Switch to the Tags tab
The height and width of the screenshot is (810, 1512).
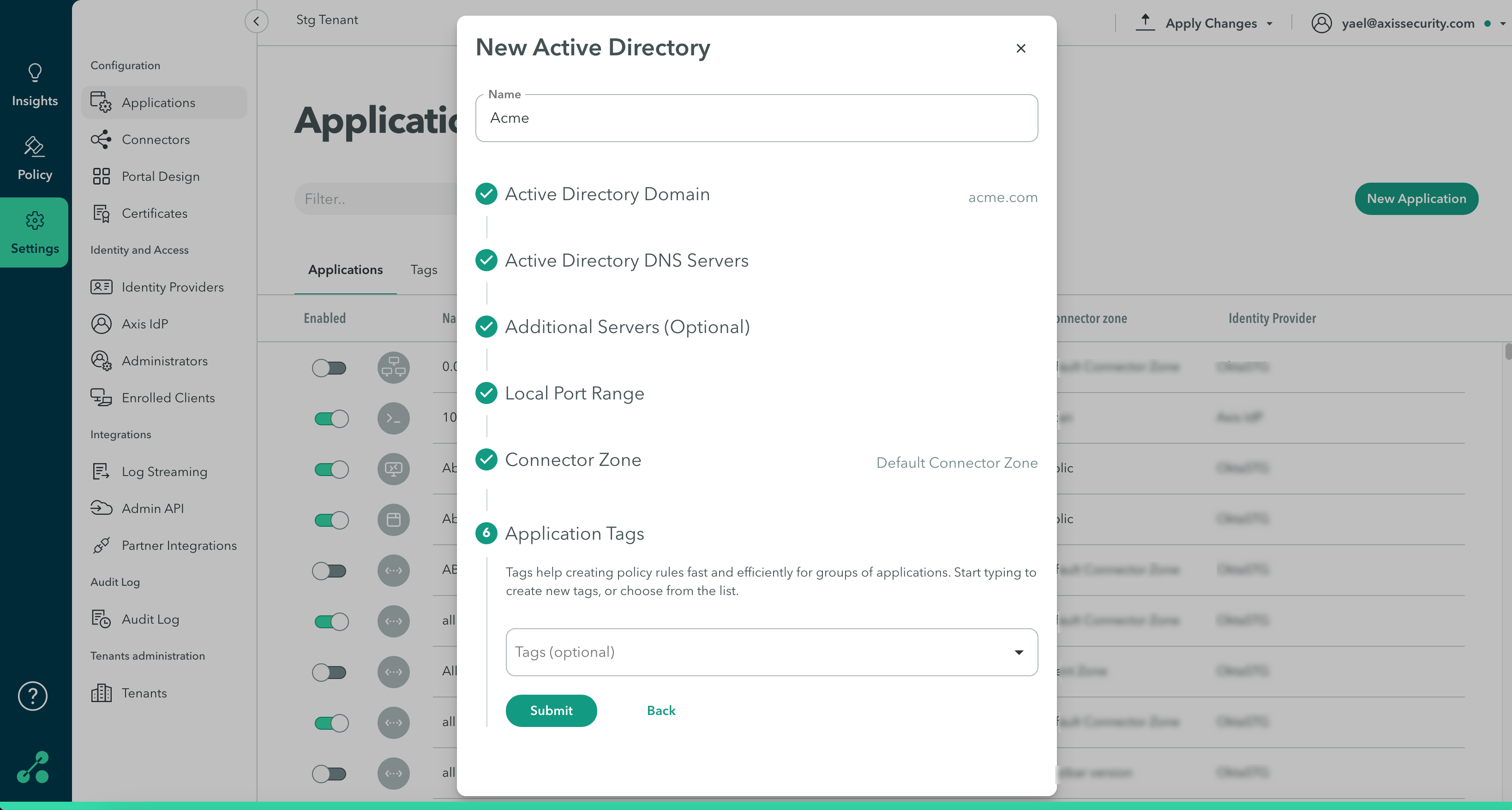click(x=423, y=270)
